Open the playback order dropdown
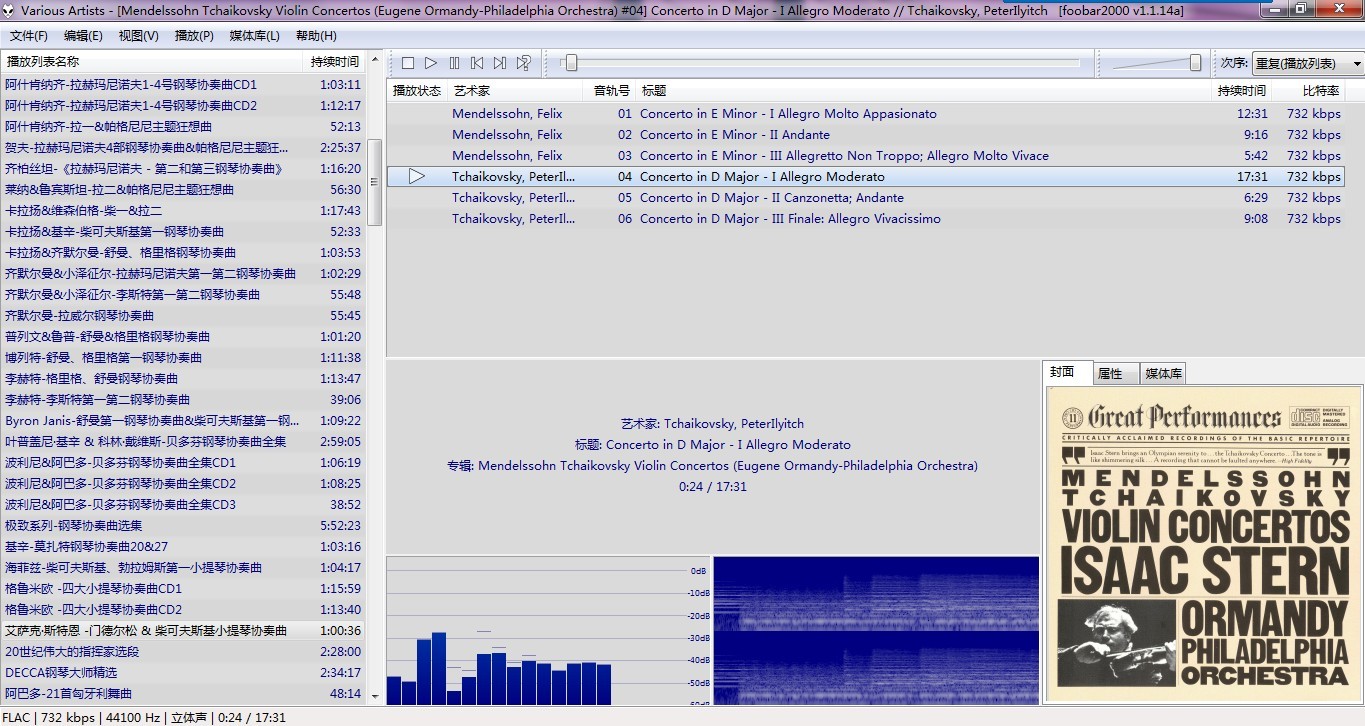The image size is (1365, 726). click(x=1307, y=63)
